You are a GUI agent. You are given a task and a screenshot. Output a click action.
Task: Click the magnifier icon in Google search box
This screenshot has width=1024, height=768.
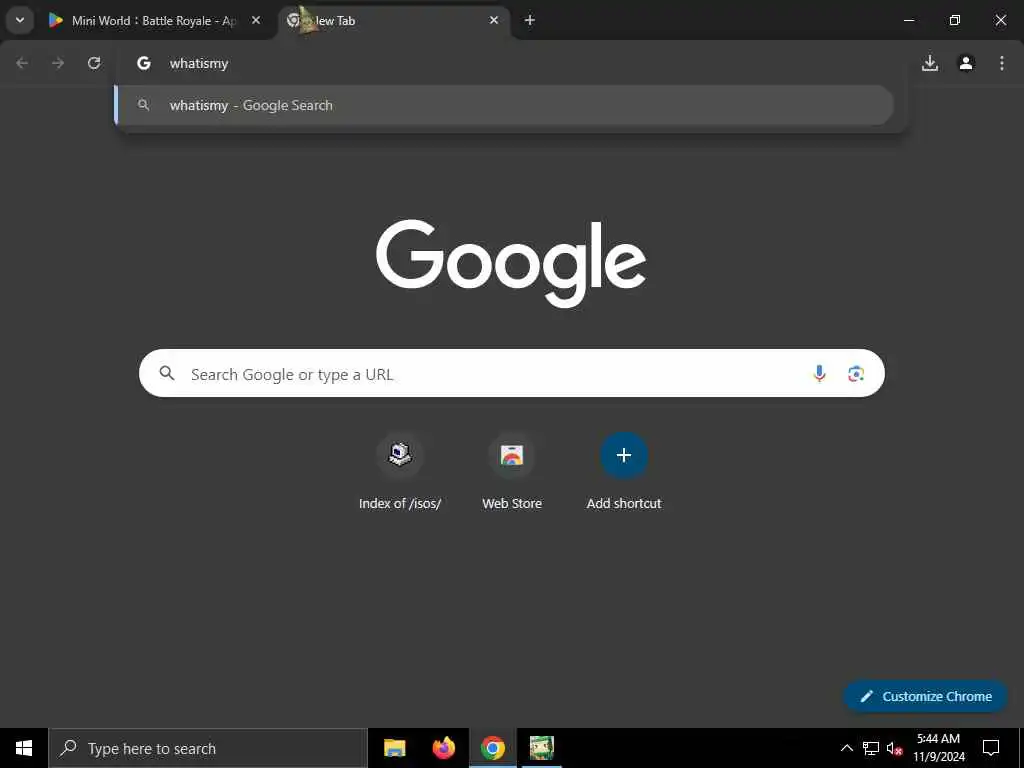click(x=167, y=373)
